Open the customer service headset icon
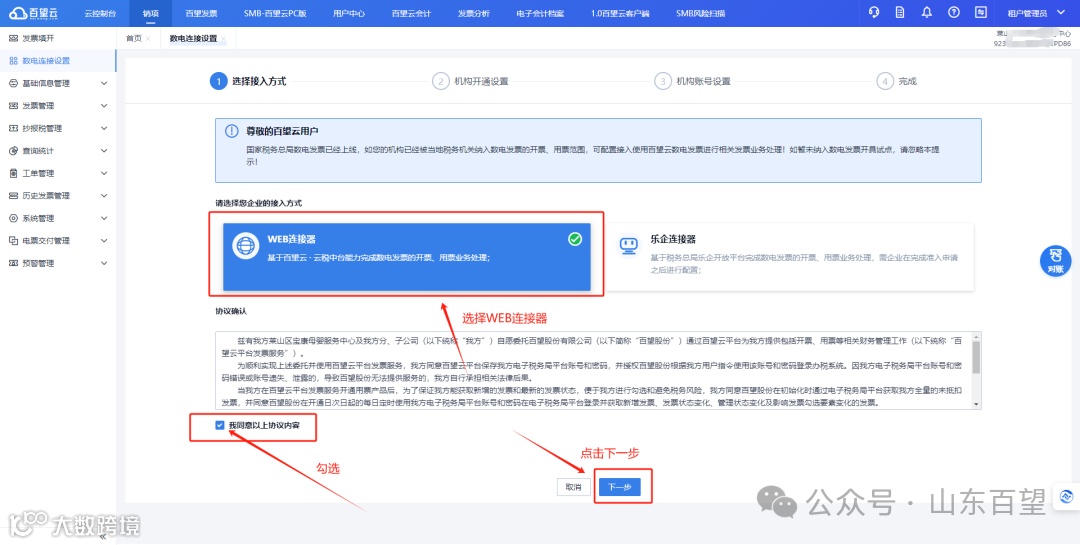Image resolution: width=1080 pixels, height=545 pixels. (874, 12)
